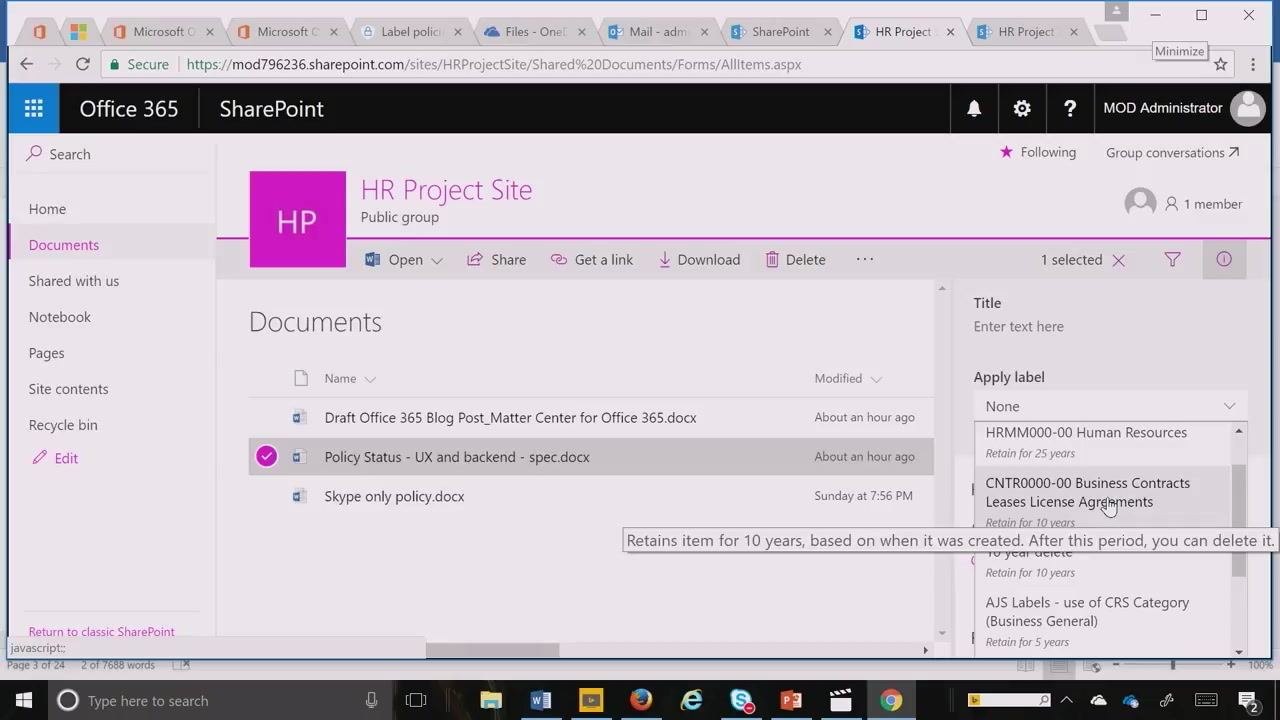Open Site contents link
This screenshot has height=720, width=1280.
tap(68, 389)
